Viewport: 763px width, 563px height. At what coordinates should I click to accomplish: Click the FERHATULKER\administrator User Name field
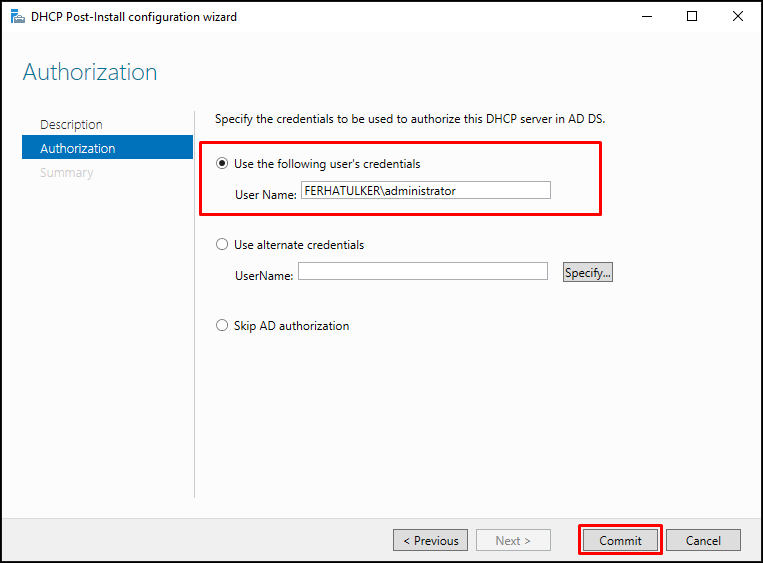(x=426, y=190)
